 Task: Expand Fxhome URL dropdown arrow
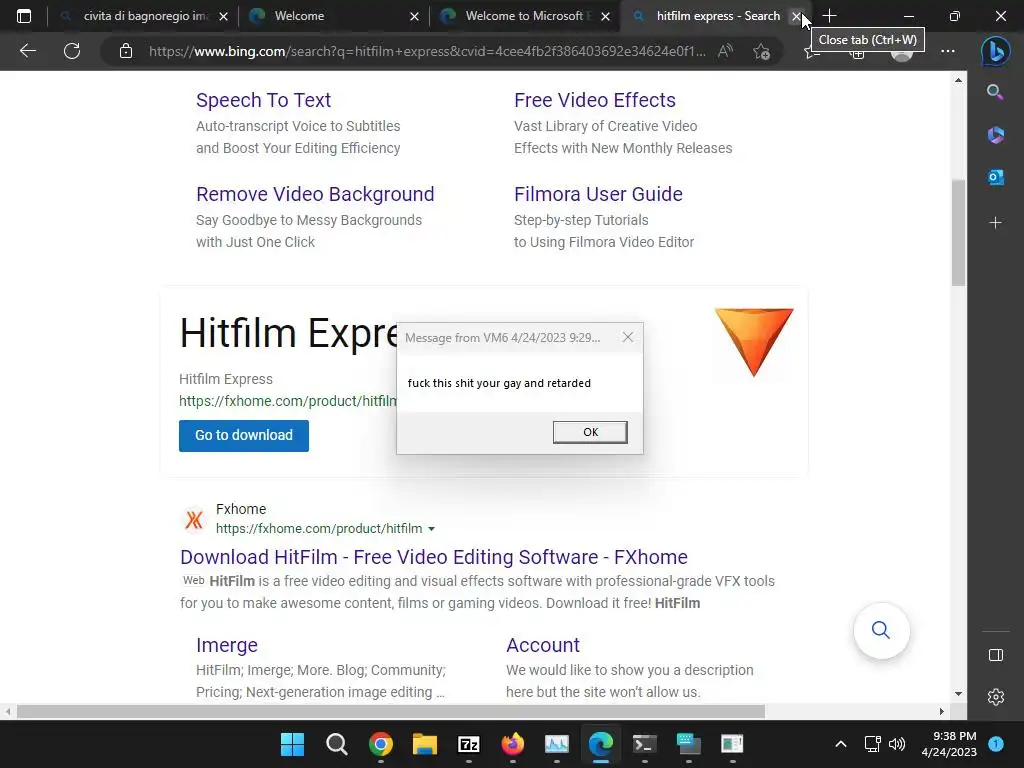point(431,529)
